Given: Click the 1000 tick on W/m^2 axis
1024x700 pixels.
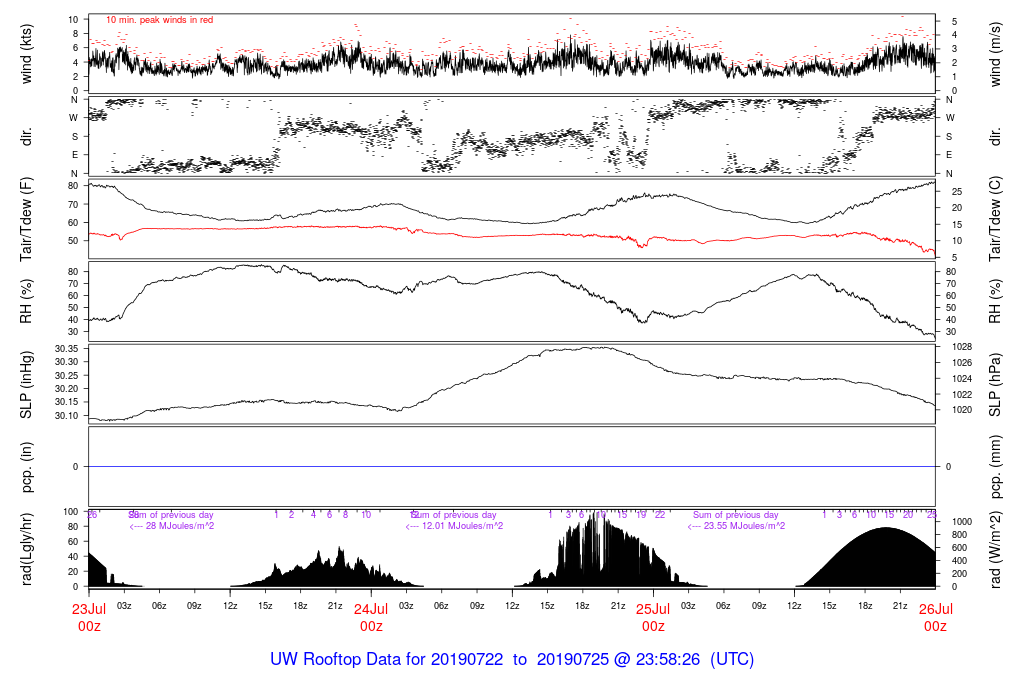Looking at the screenshot, I should (x=962, y=522).
